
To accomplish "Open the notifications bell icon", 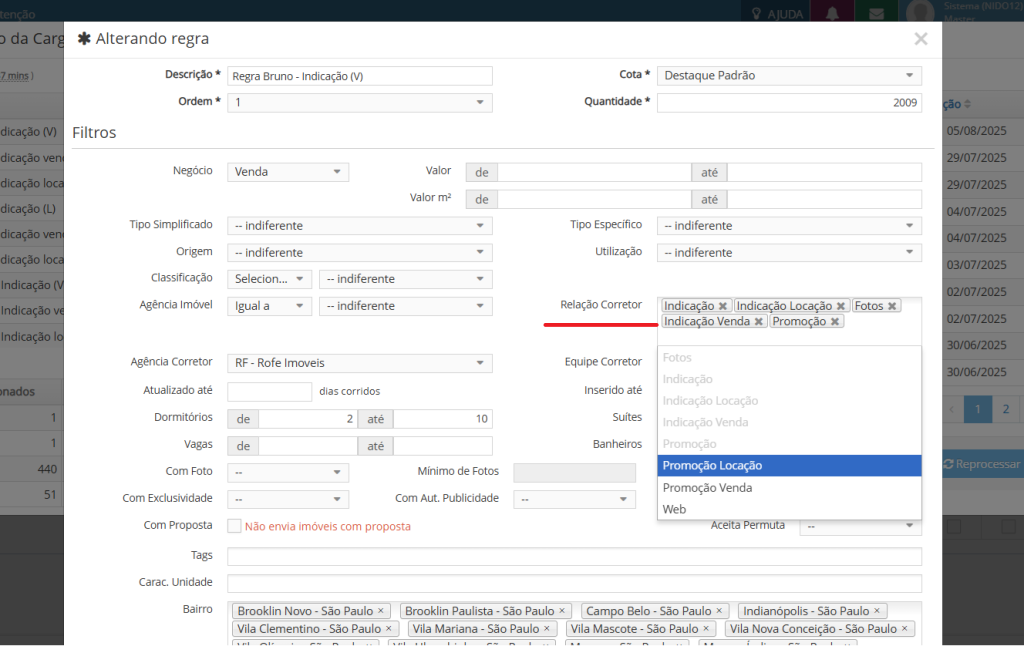I will point(832,14).
